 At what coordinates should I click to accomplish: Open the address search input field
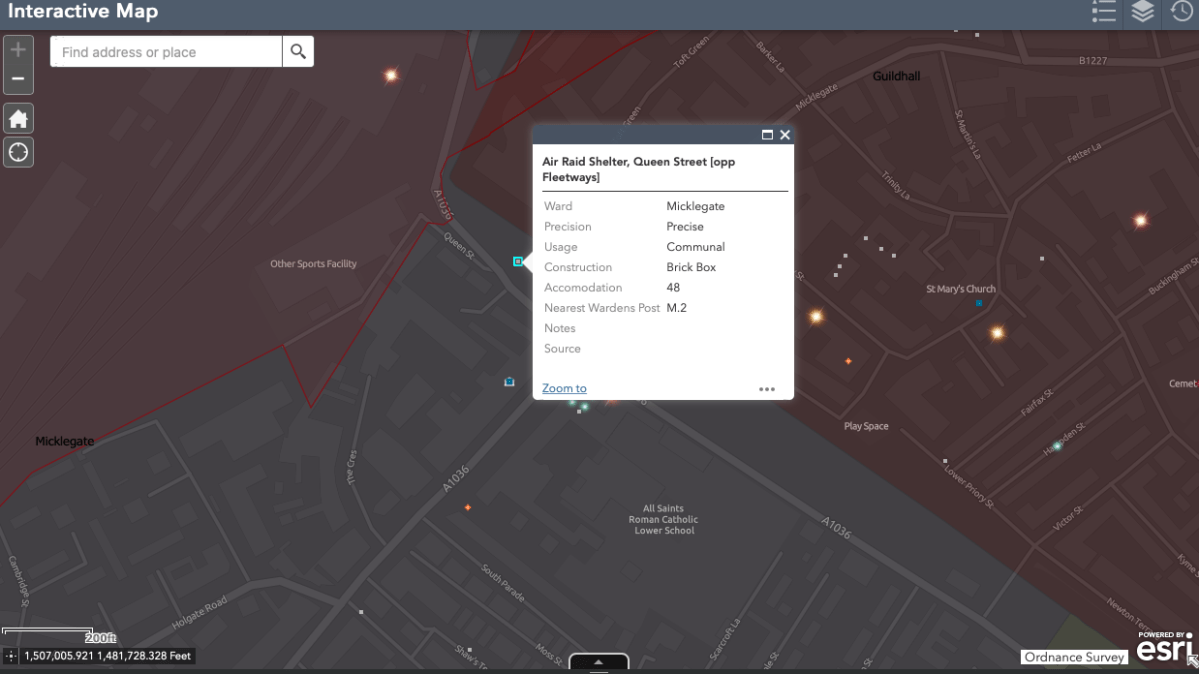pyautogui.click(x=165, y=51)
